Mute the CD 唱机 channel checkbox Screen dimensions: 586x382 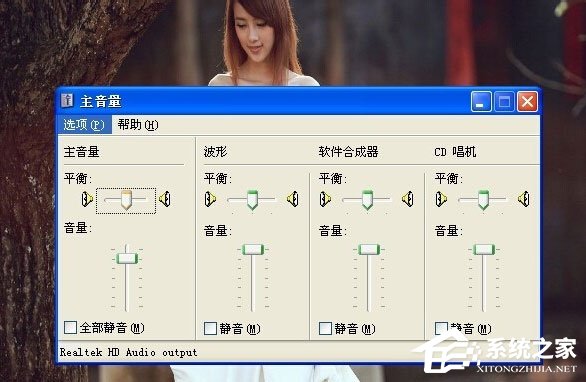click(441, 329)
